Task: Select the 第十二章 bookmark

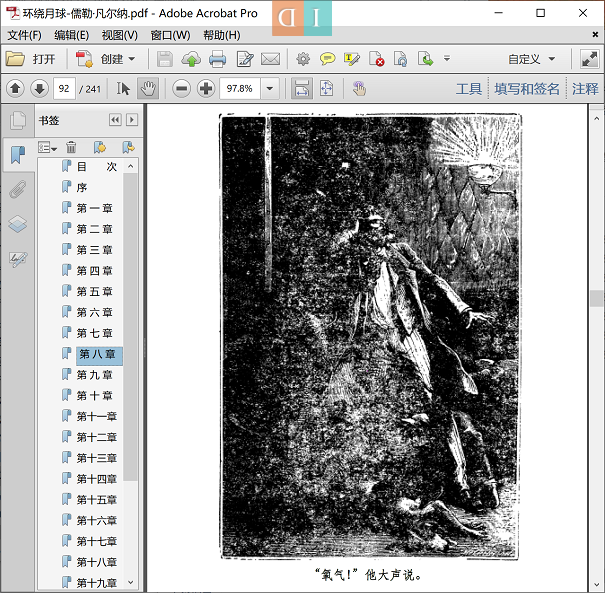Action: [97, 438]
